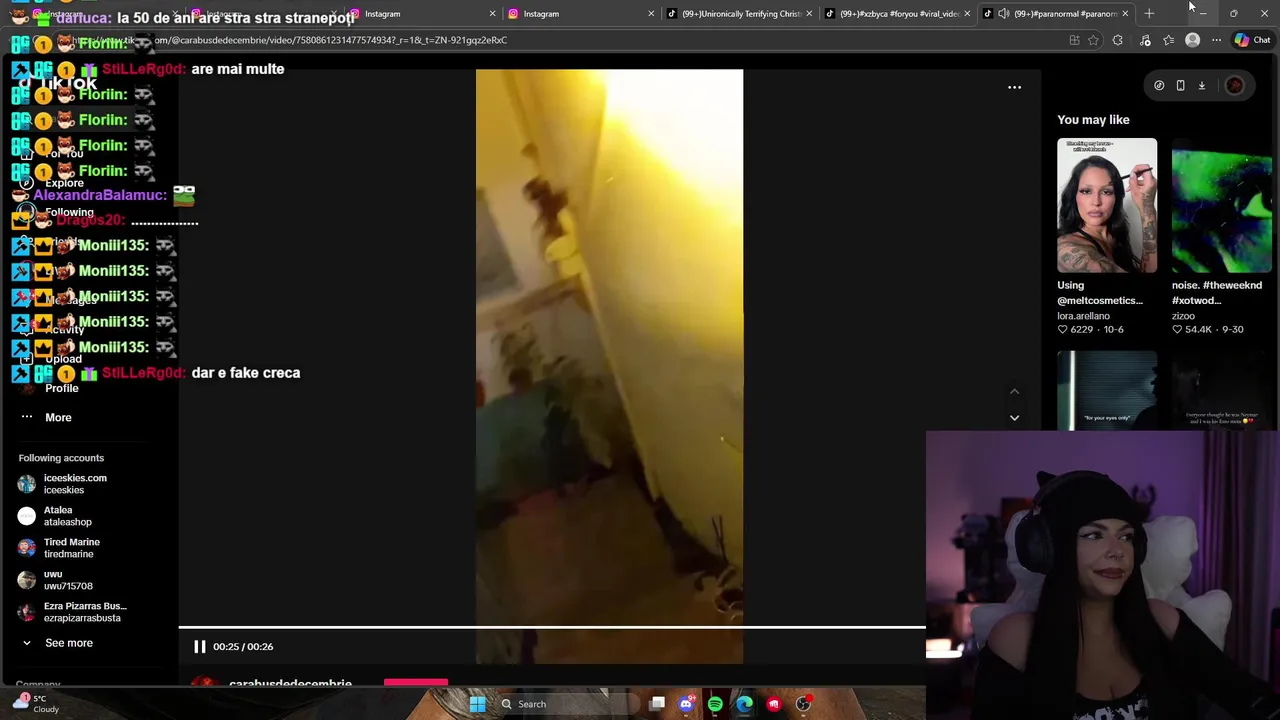Expand See more following accounts
Viewport: 1280px width, 720px height.
coord(68,643)
